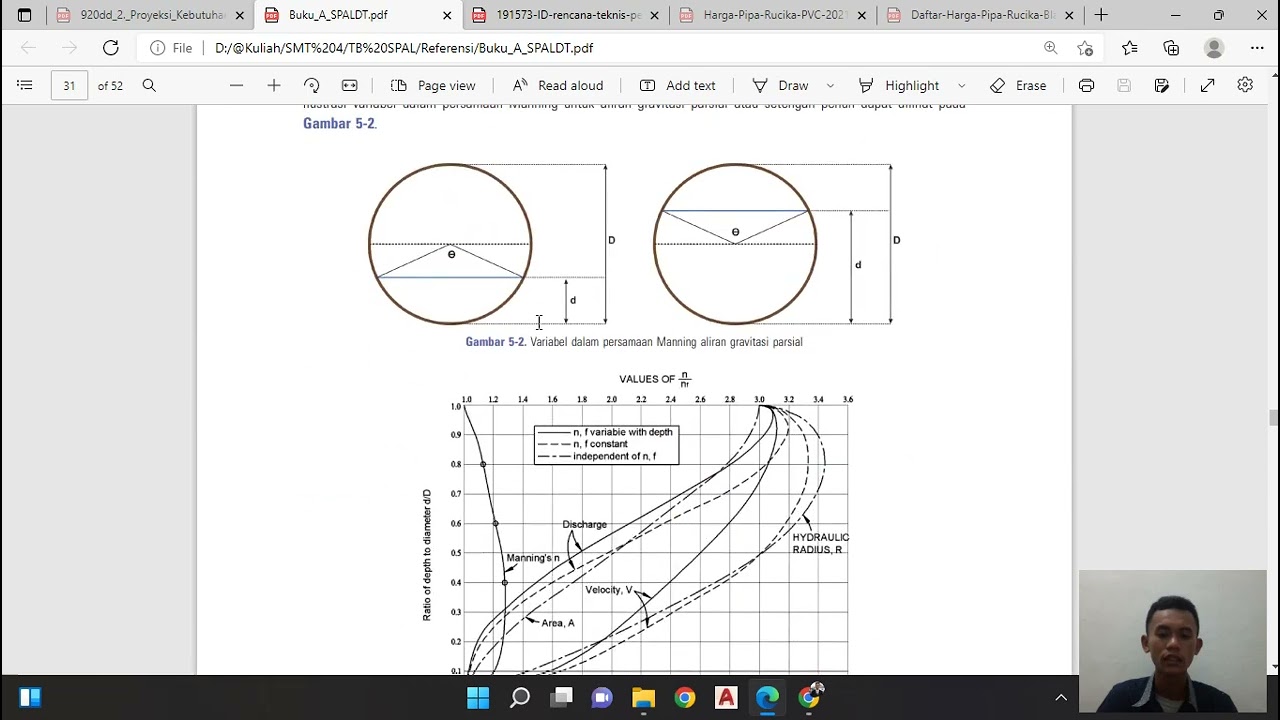Image resolution: width=1280 pixels, height=720 pixels.
Task: Zoom in the PDF page
Action: tap(273, 86)
